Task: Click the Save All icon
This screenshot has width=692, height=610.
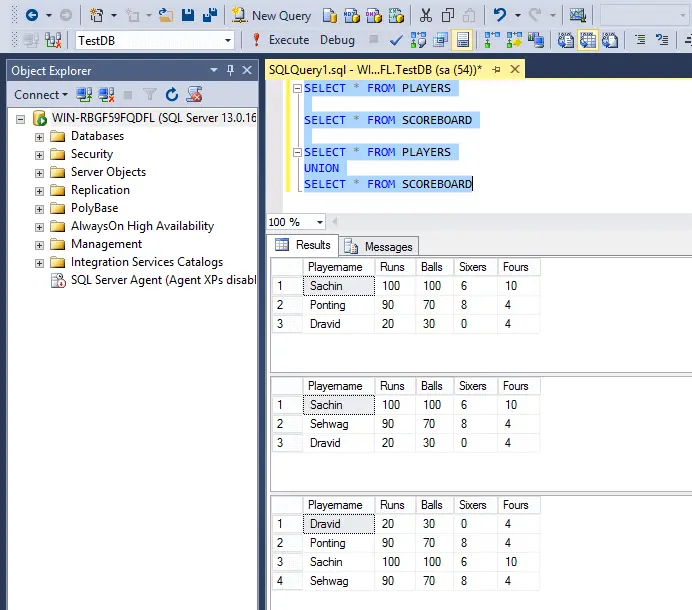Action: 210,15
